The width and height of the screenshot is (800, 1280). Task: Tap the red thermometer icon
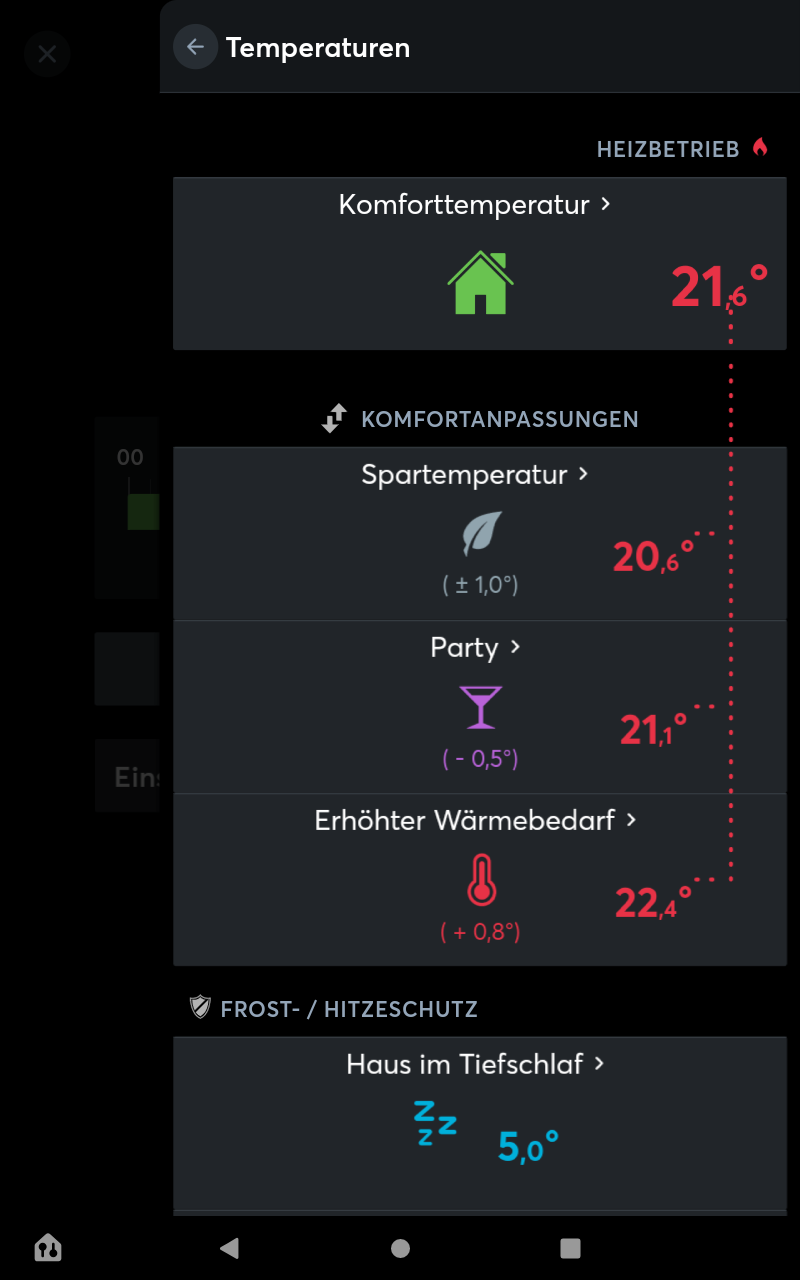point(481,880)
